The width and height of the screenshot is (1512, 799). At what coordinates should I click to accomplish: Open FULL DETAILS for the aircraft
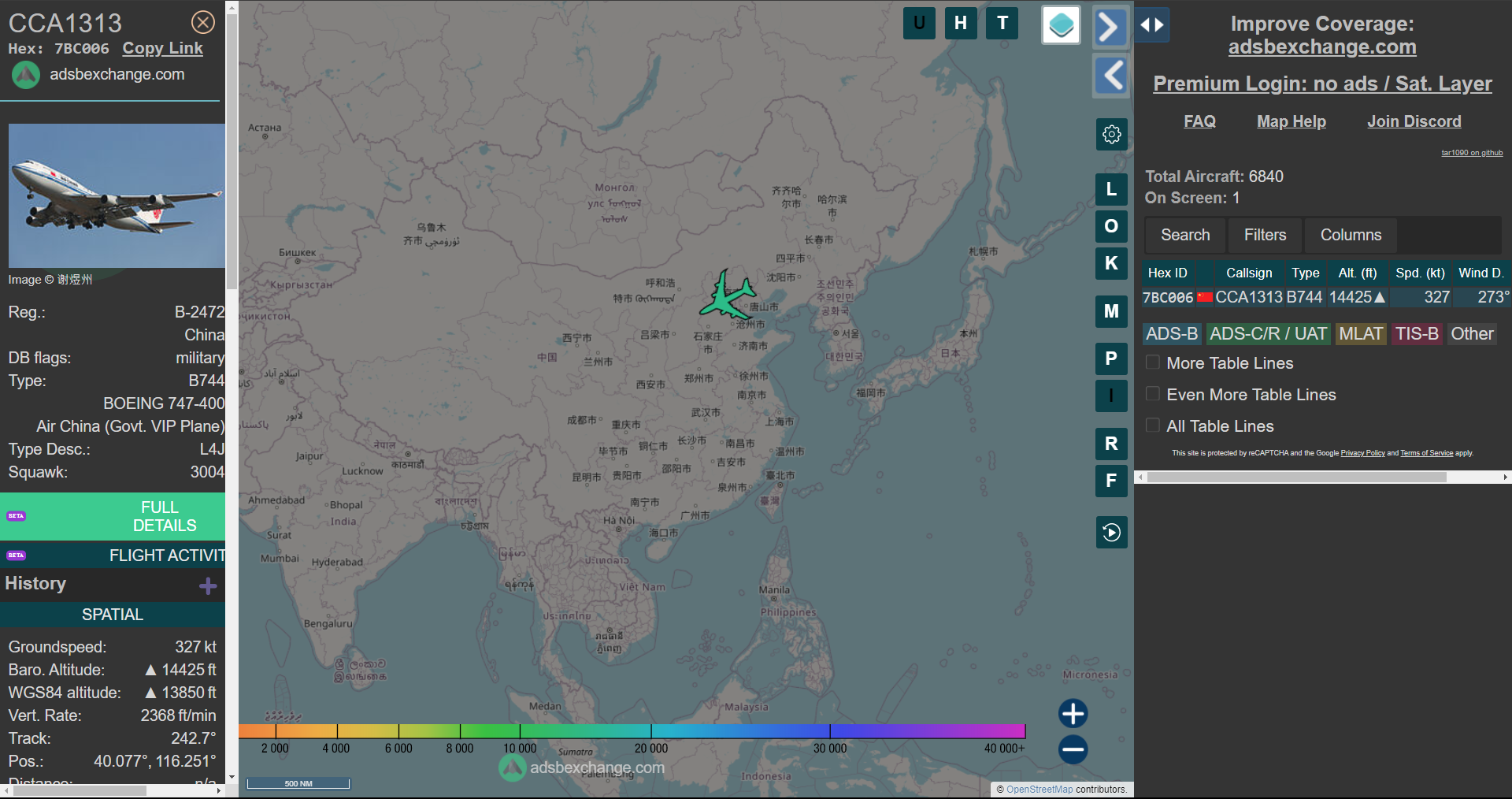coord(113,516)
